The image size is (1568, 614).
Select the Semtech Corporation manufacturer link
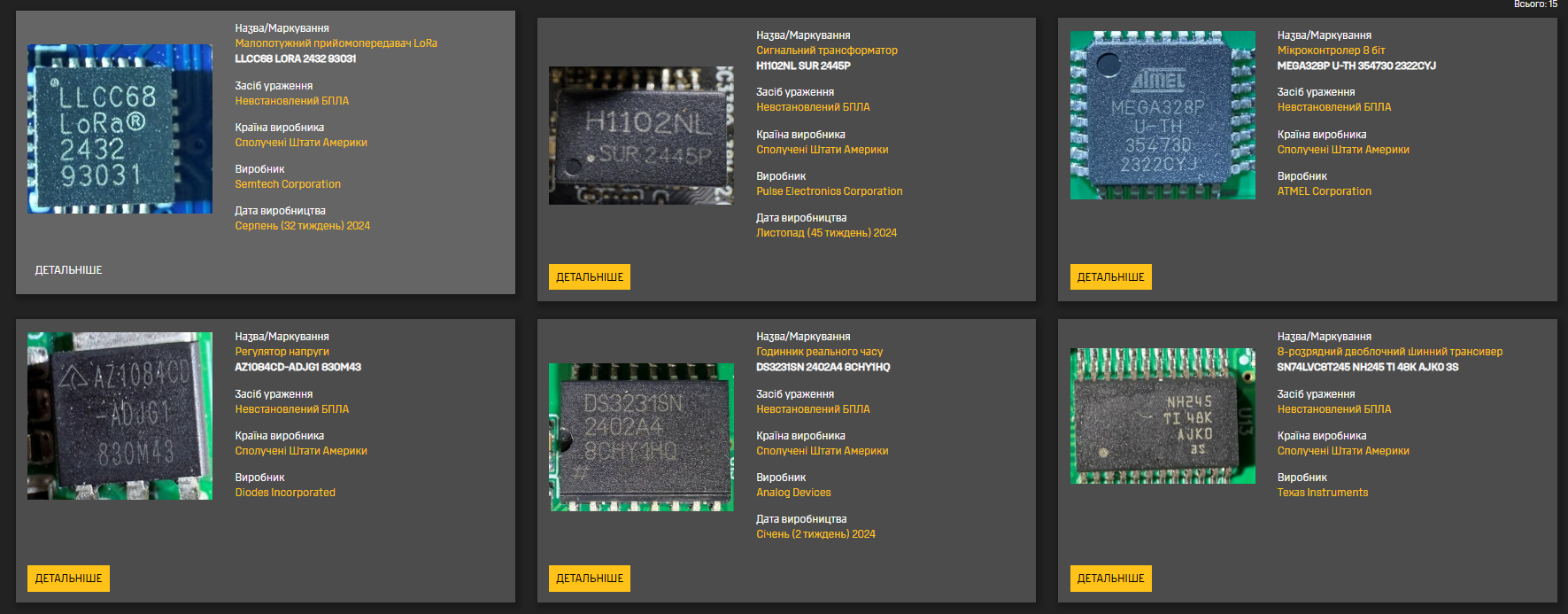[288, 184]
